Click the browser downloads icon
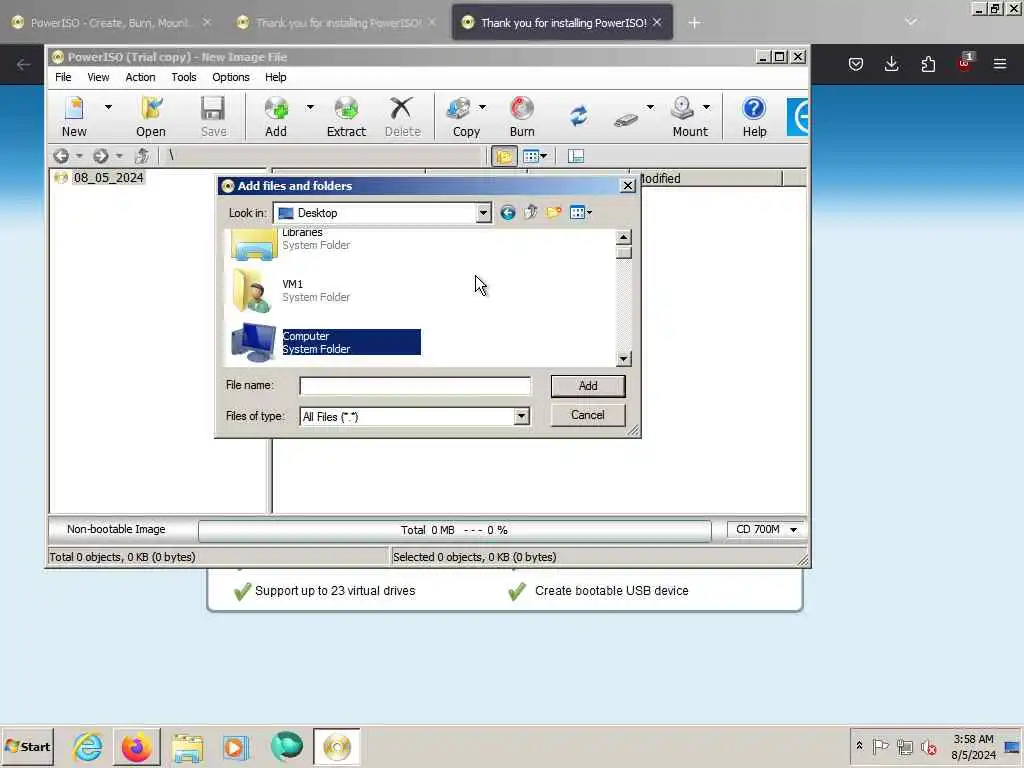The height and width of the screenshot is (768, 1024). point(891,64)
